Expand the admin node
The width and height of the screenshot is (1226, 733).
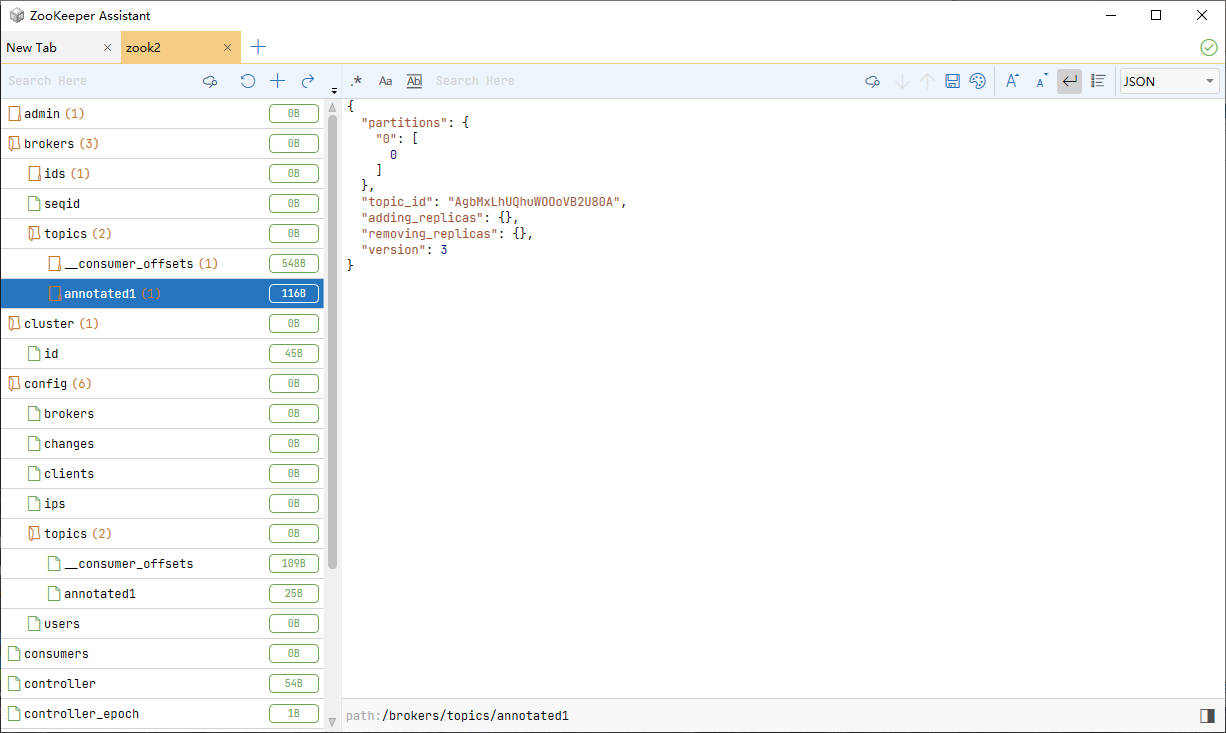pyautogui.click(x=14, y=114)
